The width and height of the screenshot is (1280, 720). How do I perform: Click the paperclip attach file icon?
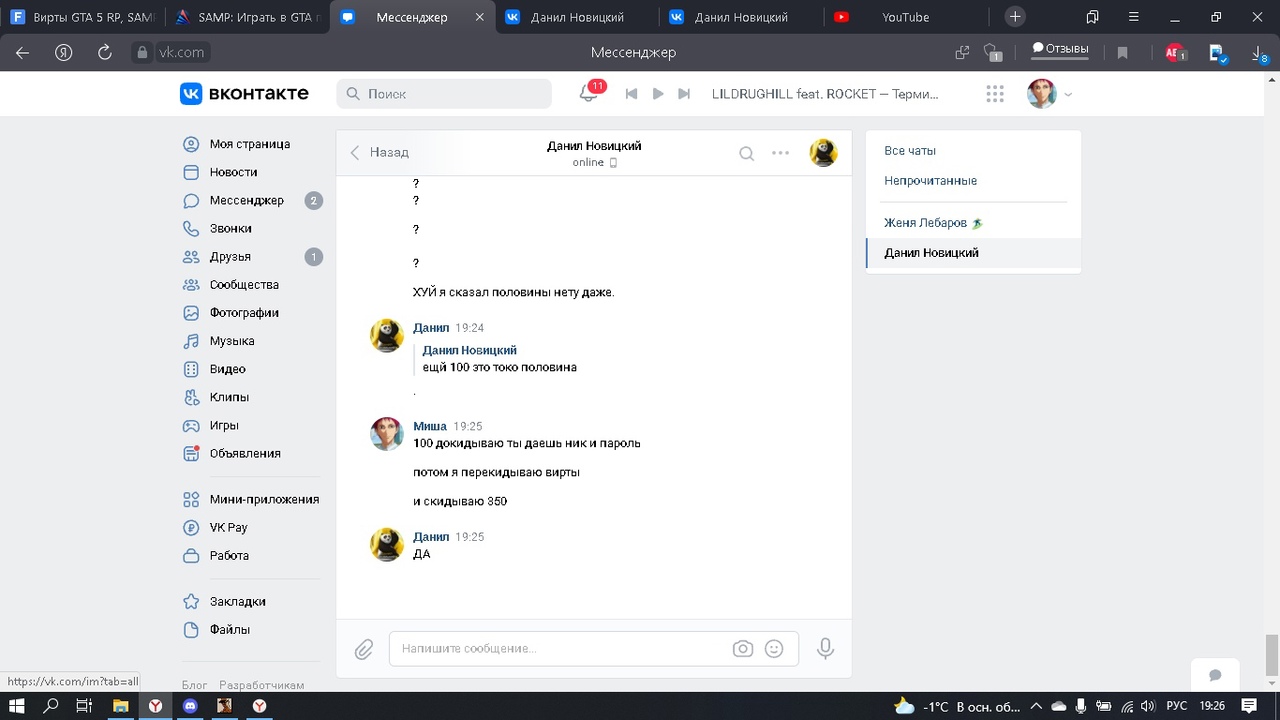(364, 649)
